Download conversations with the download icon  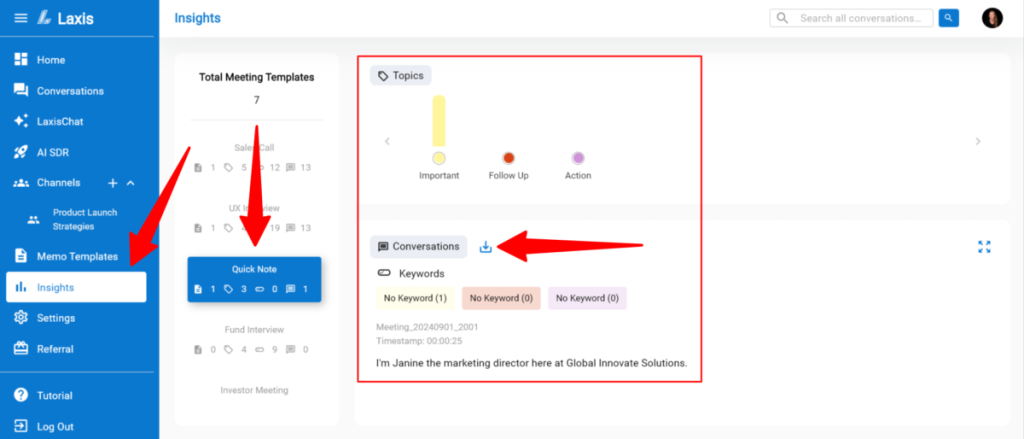point(486,247)
